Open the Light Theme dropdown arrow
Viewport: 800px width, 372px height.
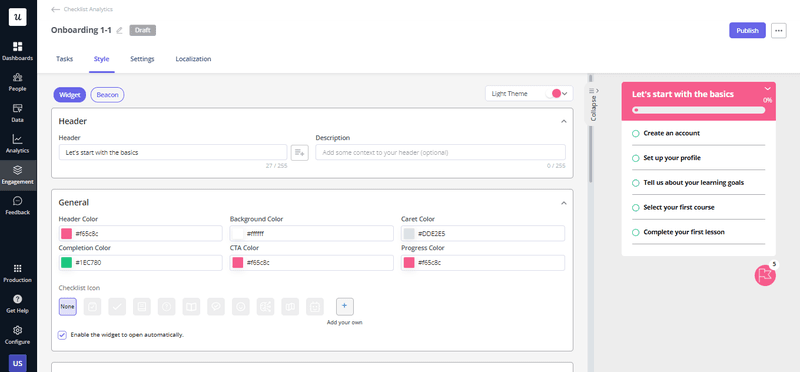565,93
